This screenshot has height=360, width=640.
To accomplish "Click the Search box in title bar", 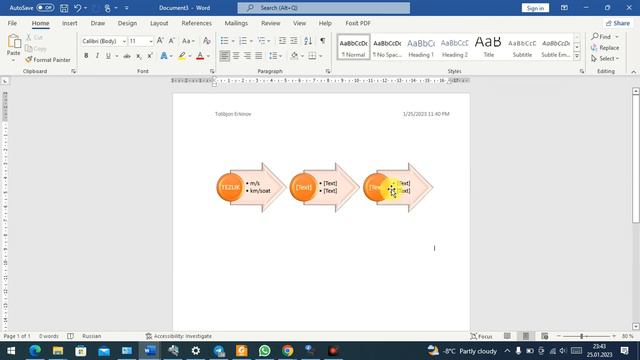I will pyautogui.click(x=324, y=8).
